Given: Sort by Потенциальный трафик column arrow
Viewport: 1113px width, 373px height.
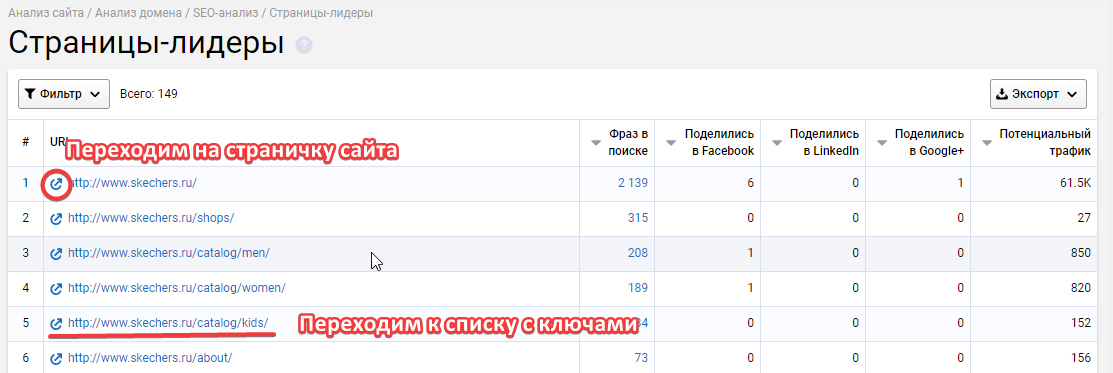Looking at the screenshot, I should click(987, 143).
